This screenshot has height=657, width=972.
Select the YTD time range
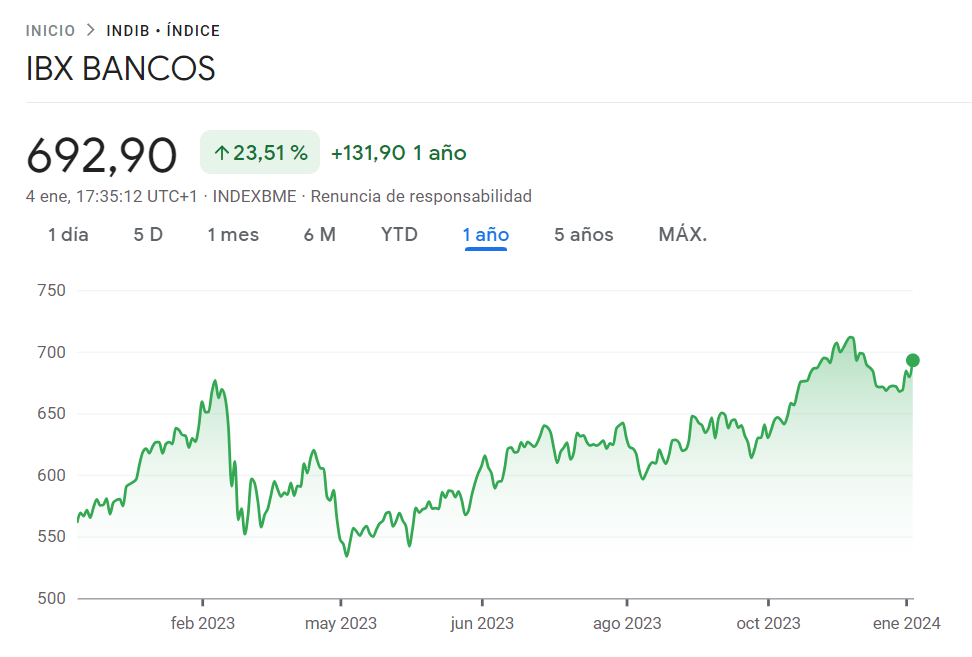(x=399, y=234)
